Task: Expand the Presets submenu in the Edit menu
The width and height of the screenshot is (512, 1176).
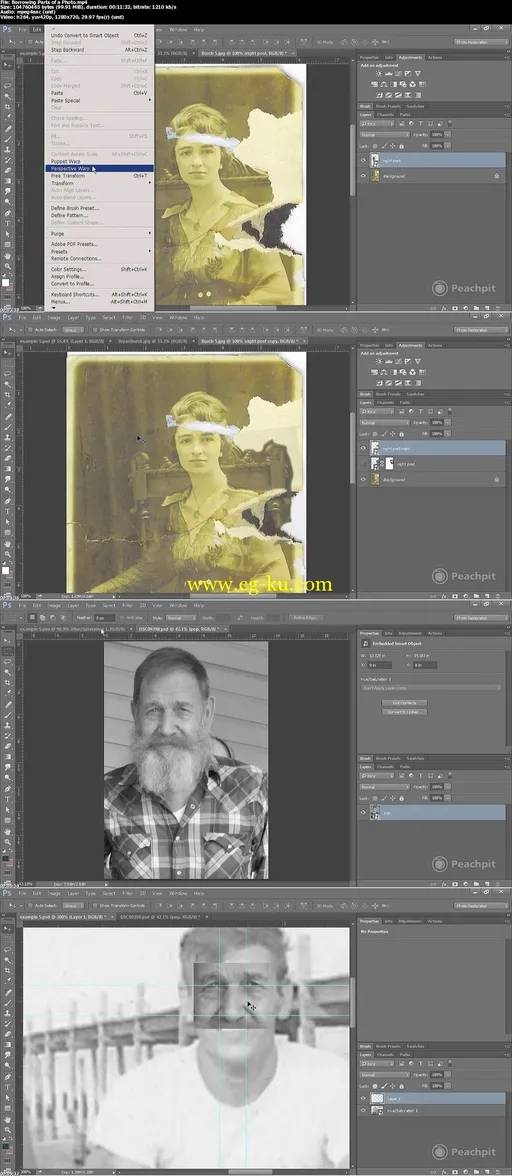Action: [149, 251]
